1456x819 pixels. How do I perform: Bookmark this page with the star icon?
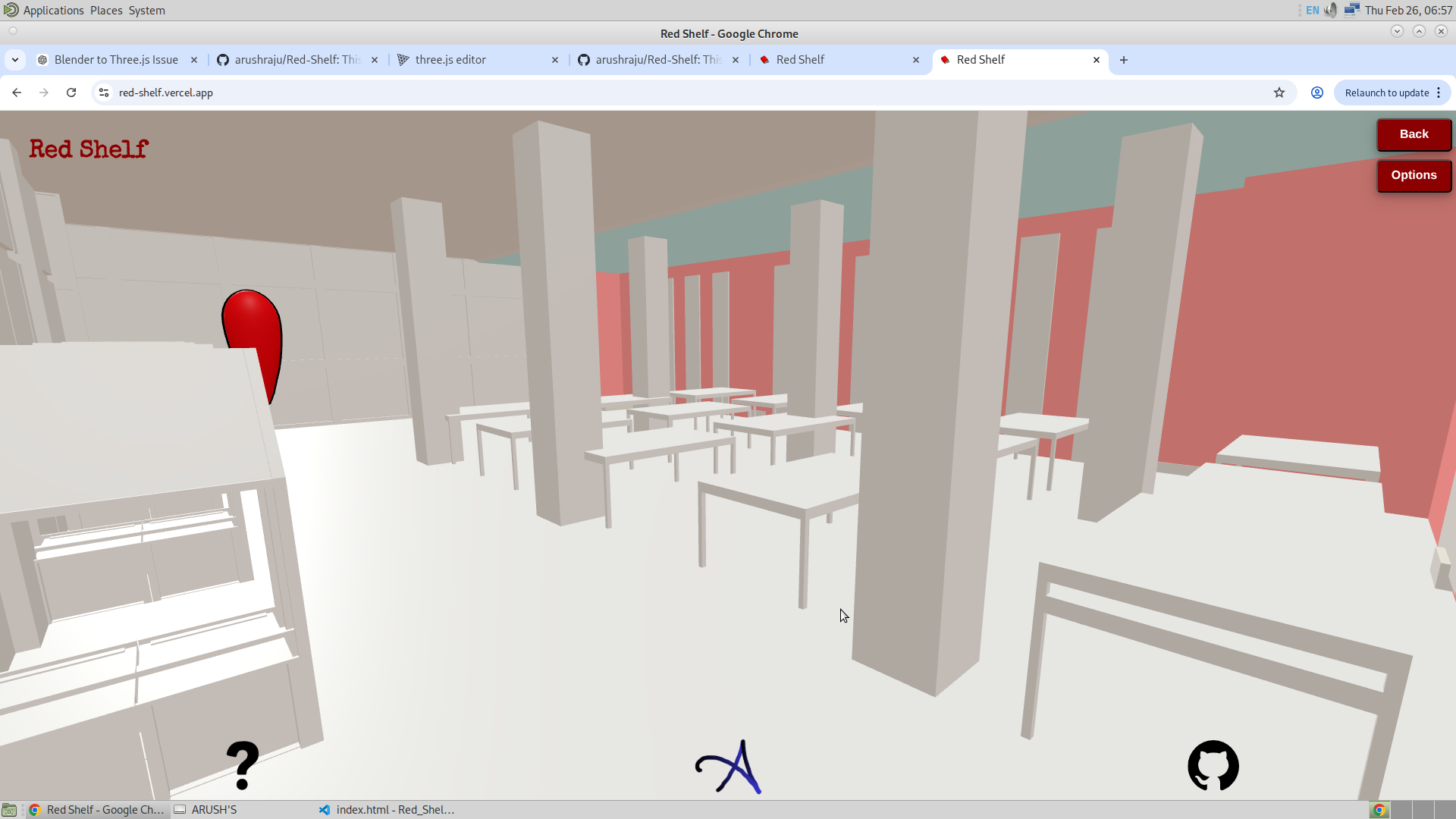tap(1279, 93)
